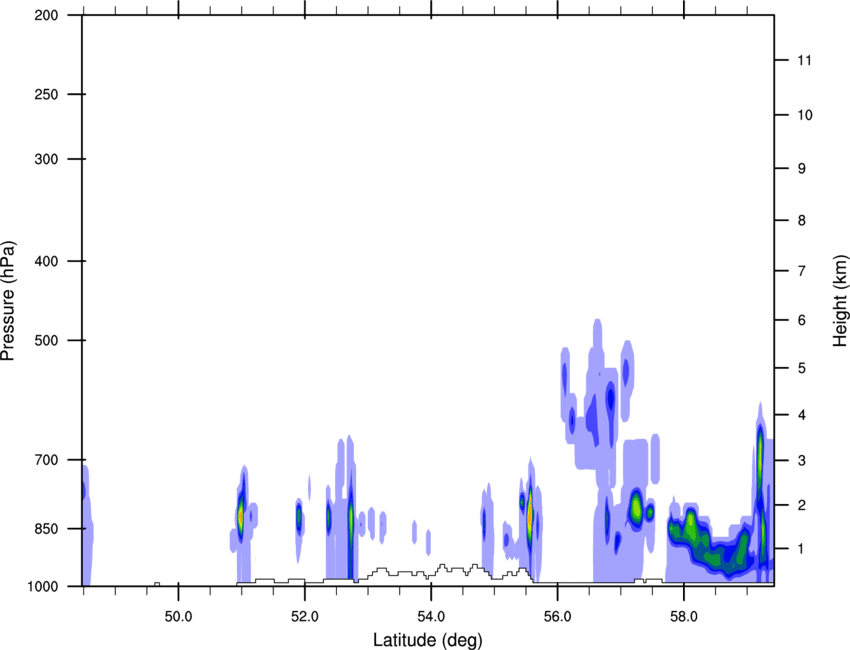Click the 2 km height label
This screenshot has height=650, width=850.
[802, 505]
